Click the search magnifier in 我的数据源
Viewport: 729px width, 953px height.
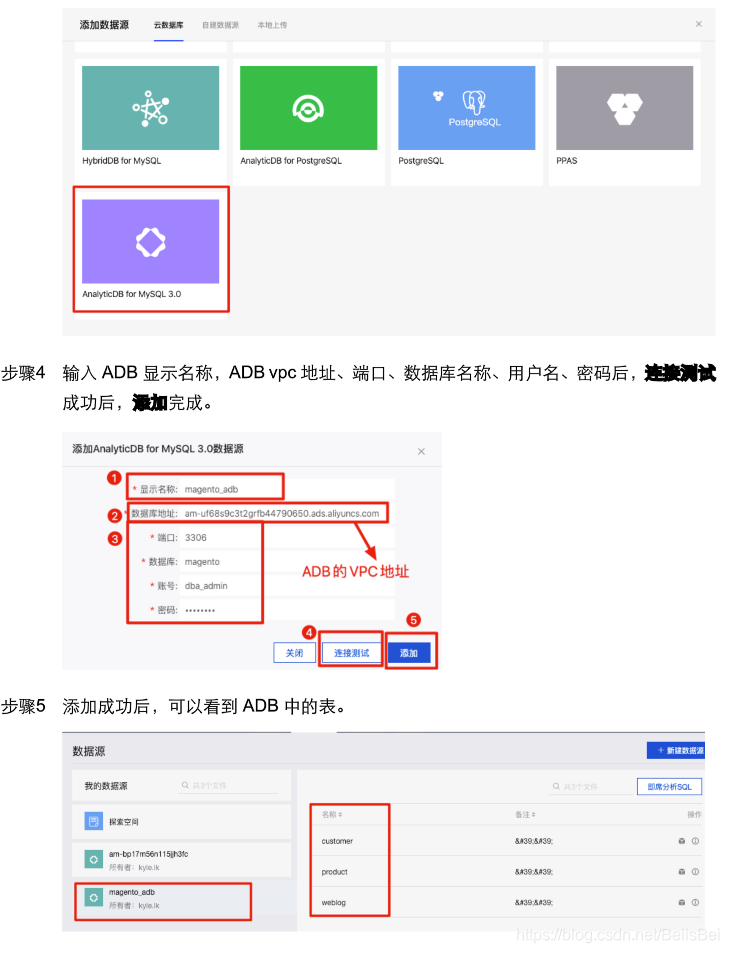(x=185, y=785)
